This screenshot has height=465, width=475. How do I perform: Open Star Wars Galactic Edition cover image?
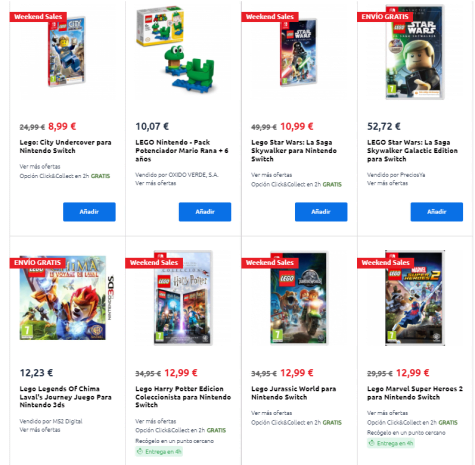[415, 52]
